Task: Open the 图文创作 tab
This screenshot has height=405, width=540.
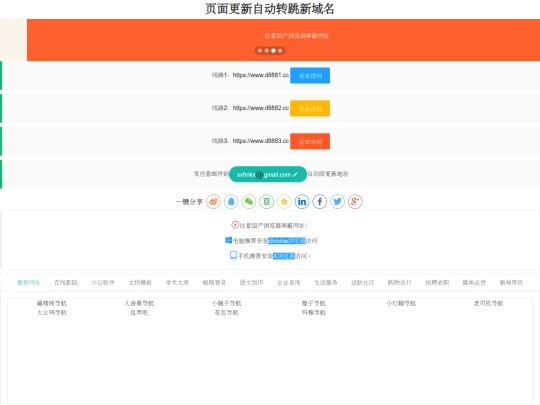Action: [x=251, y=283]
